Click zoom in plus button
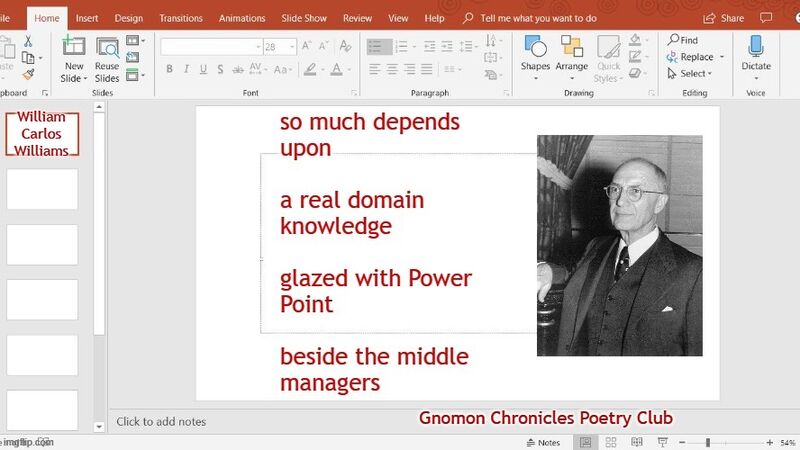Screen dimensions: 800x450 click(x=769, y=442)
